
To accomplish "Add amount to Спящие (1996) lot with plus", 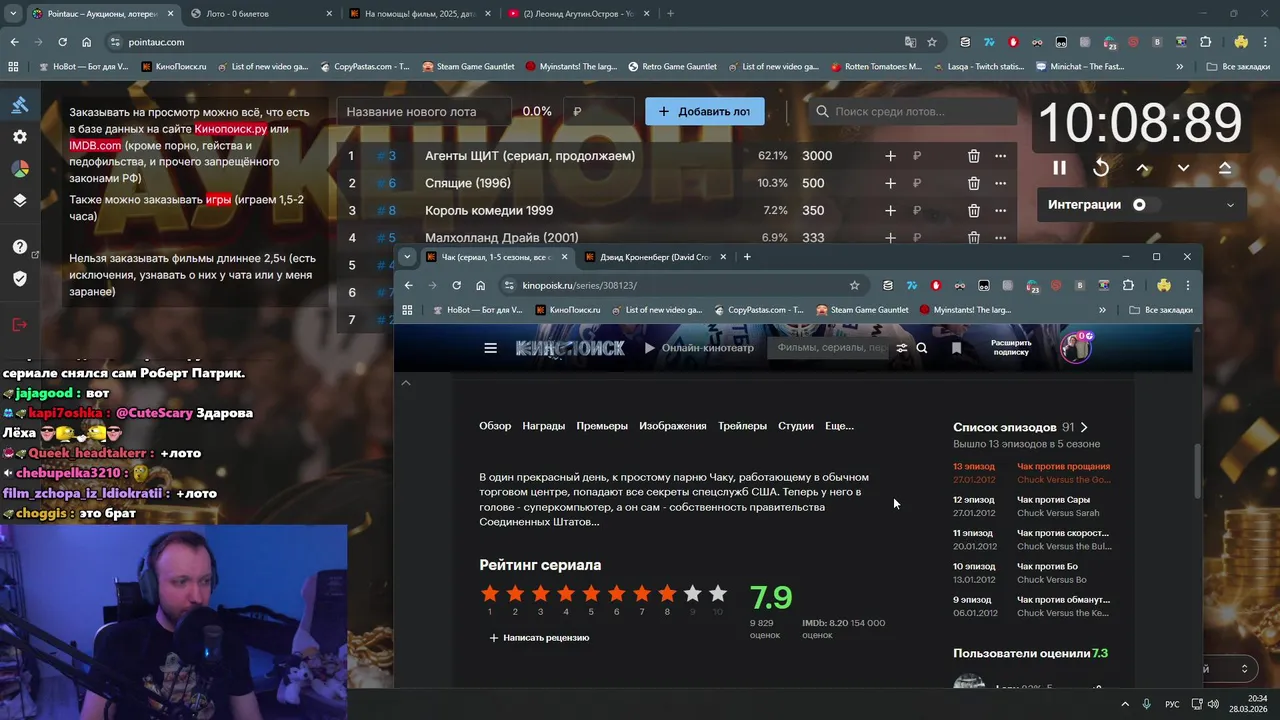I will [890, 183].
